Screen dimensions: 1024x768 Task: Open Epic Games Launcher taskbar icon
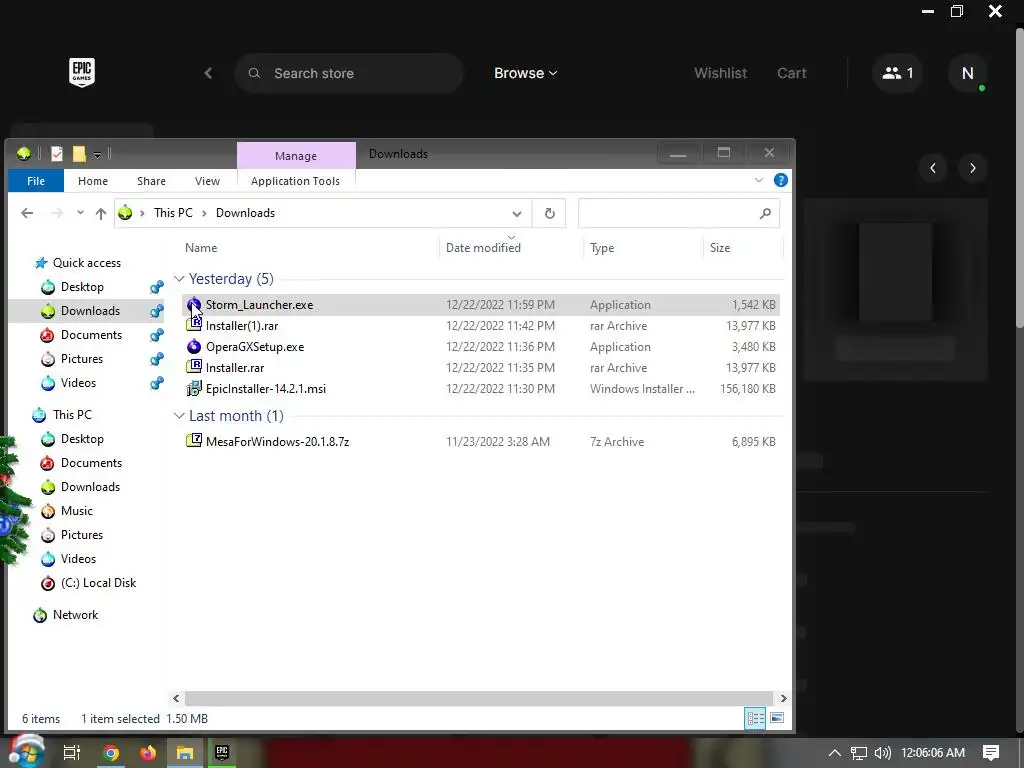pos(222,752)
